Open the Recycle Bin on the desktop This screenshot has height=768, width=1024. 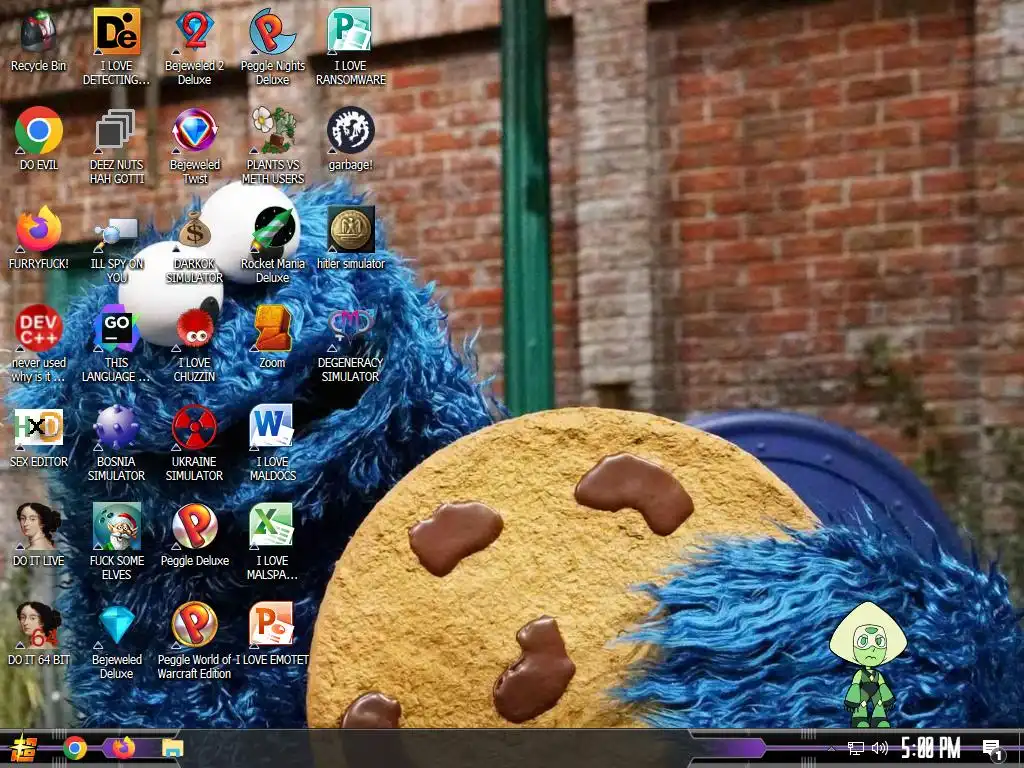click(x=39, y=41)
